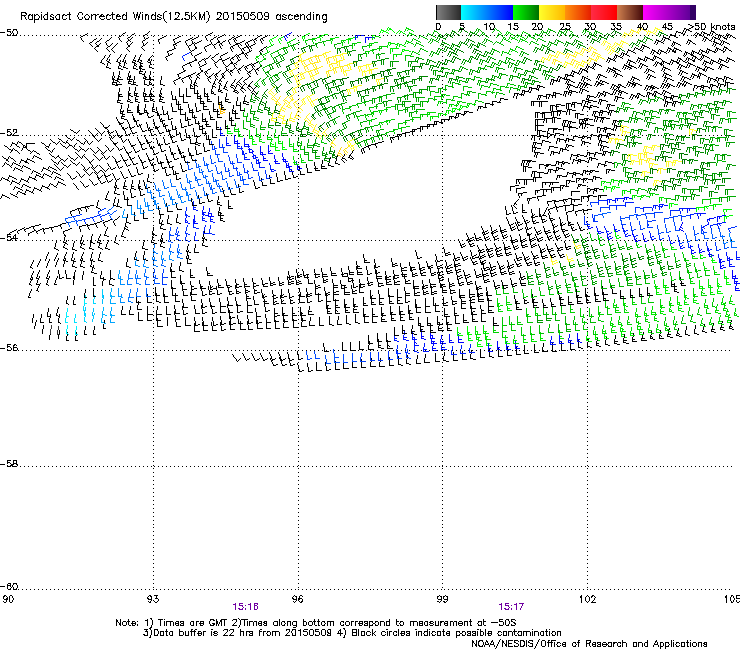Click legend tick label 10

(x=489, y=27)
